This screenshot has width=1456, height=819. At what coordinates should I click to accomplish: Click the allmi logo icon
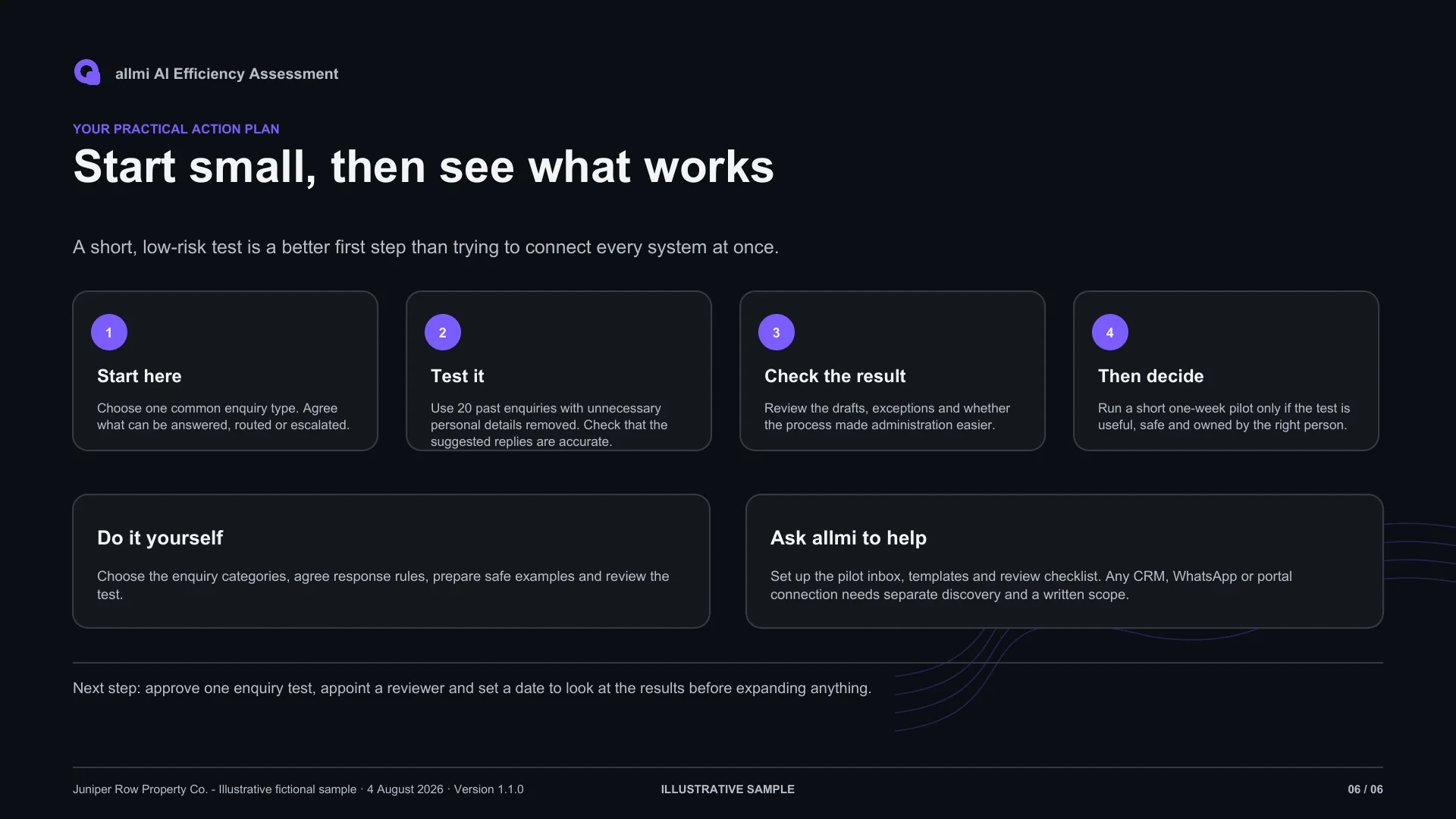click(87, 73)
